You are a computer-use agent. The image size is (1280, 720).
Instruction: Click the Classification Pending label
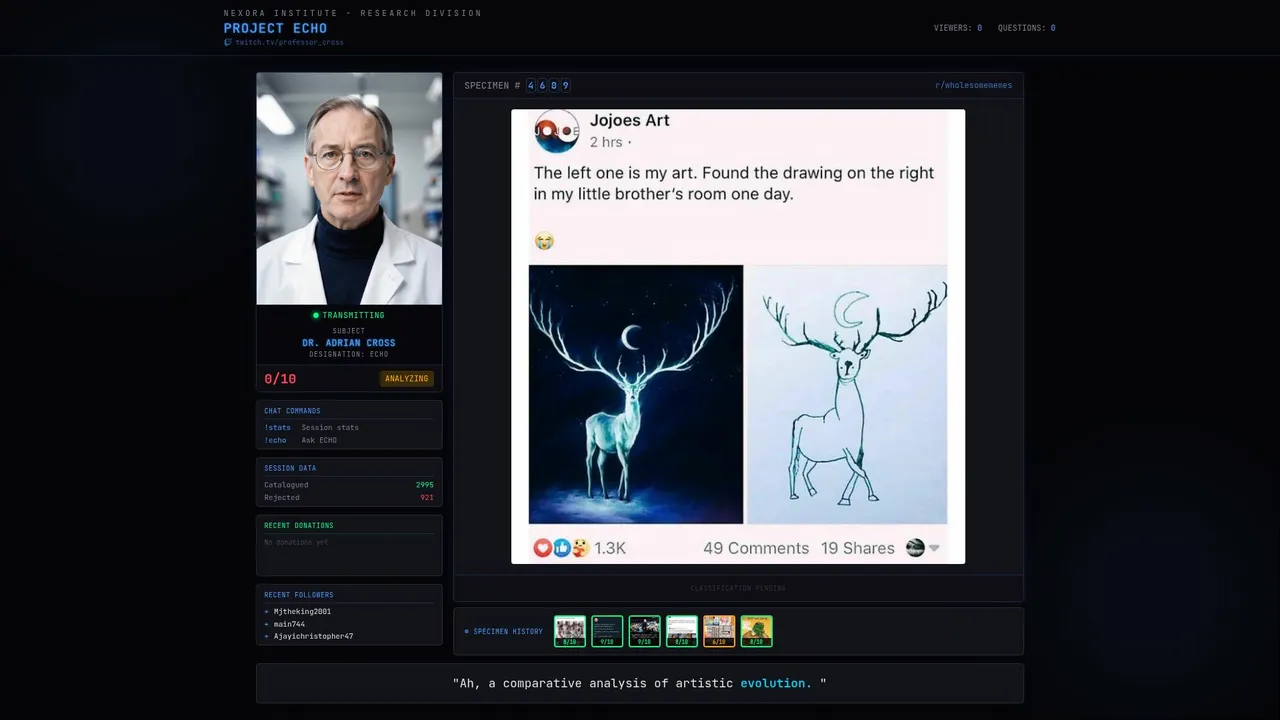pos(738,588)
